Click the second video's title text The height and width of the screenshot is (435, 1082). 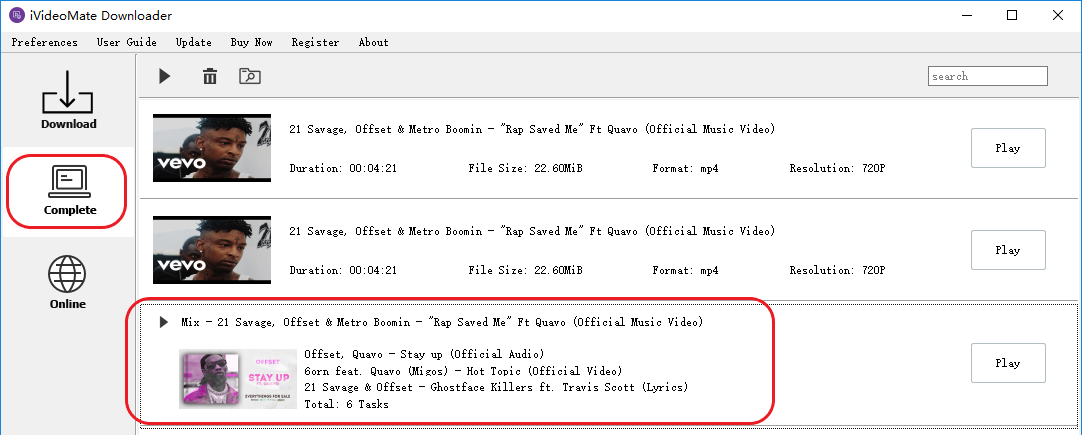pos(532,231)
